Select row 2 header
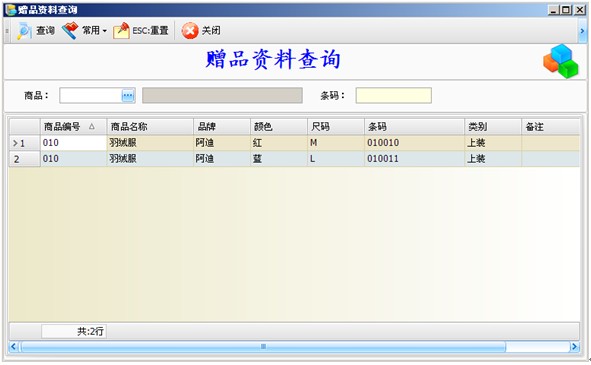The height and width of the screenshot is (365, 591). [24, 159]
